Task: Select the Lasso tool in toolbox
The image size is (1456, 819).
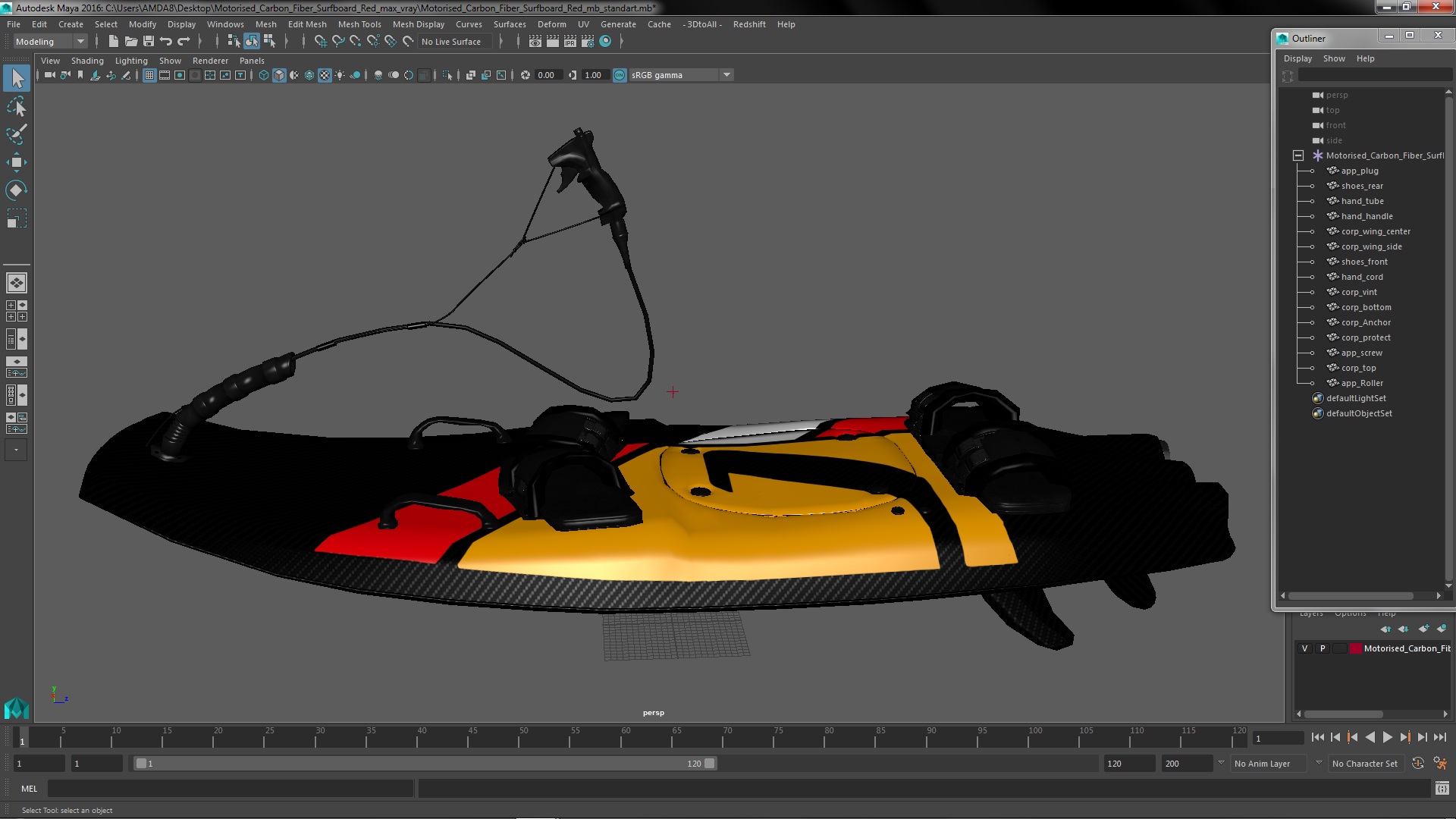Action: click(x=17, y=106)
